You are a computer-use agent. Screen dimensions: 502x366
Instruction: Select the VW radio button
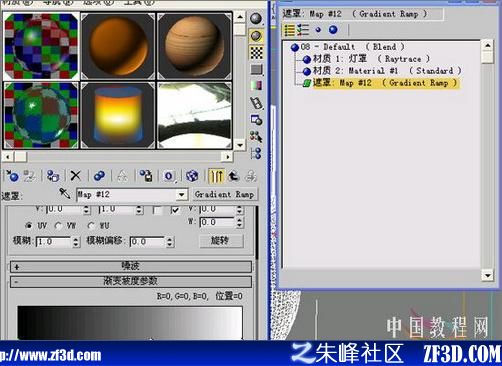tap(59, 226)
